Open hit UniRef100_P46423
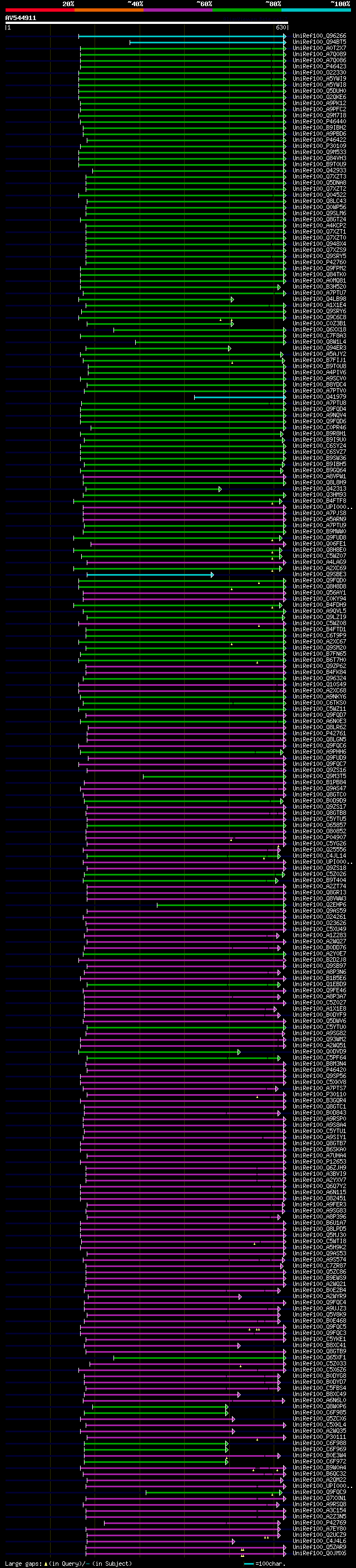The width and height of the screenshot is (356, 1568). pyautogui.click(x=319, y=66)
